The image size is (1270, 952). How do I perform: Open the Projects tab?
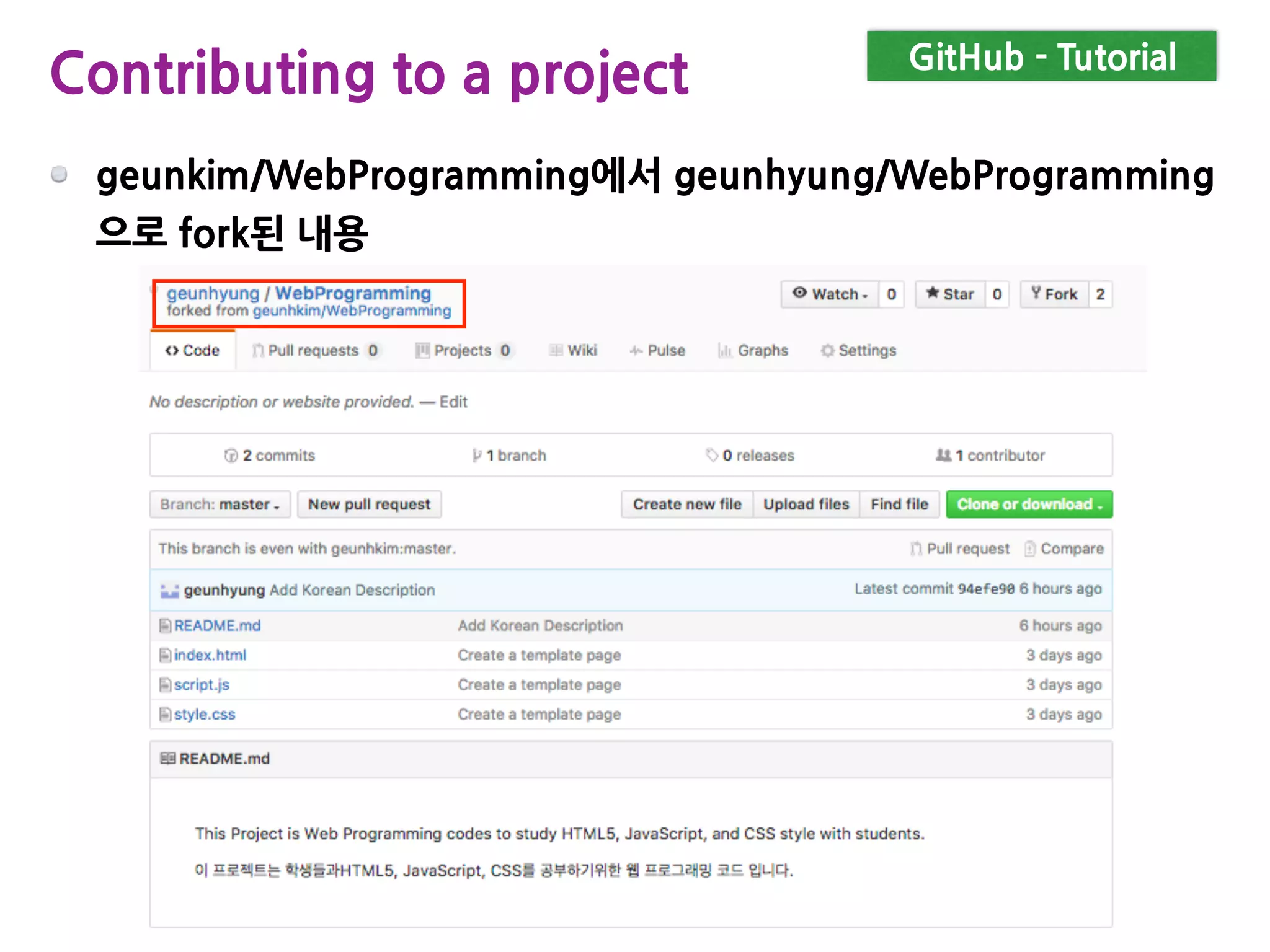coord(464,350)
